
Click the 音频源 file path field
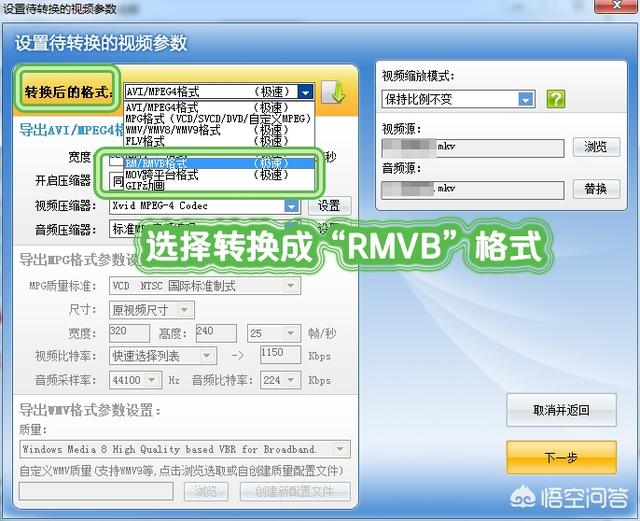[473, 190]
